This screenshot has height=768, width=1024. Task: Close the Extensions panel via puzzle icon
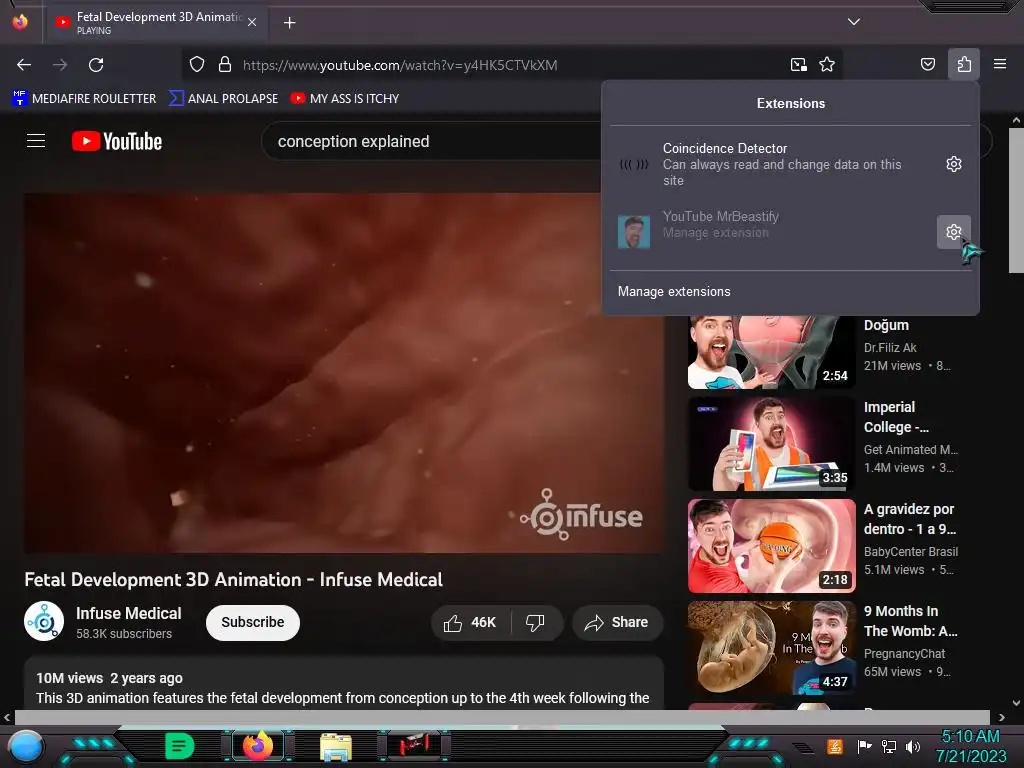964,65
